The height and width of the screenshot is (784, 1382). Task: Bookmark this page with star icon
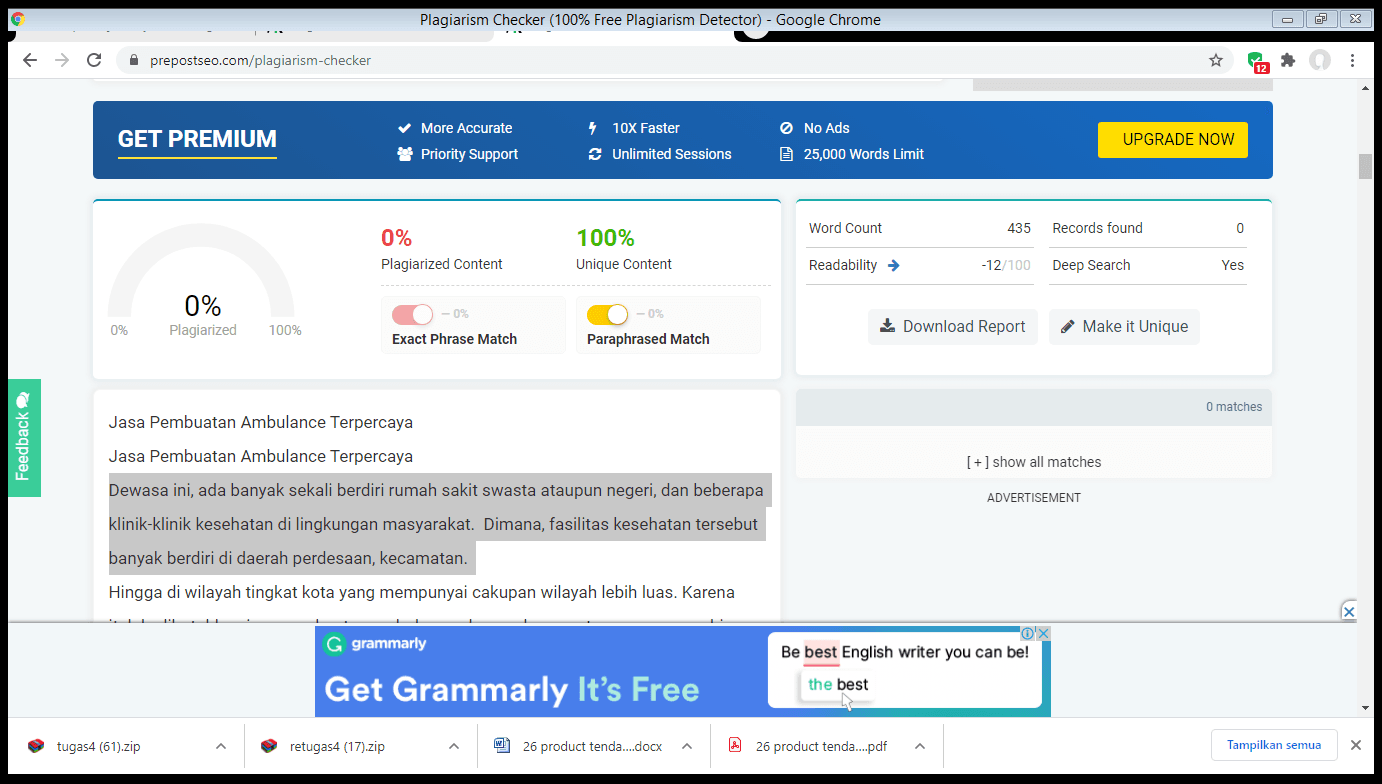coord(1216,60)
